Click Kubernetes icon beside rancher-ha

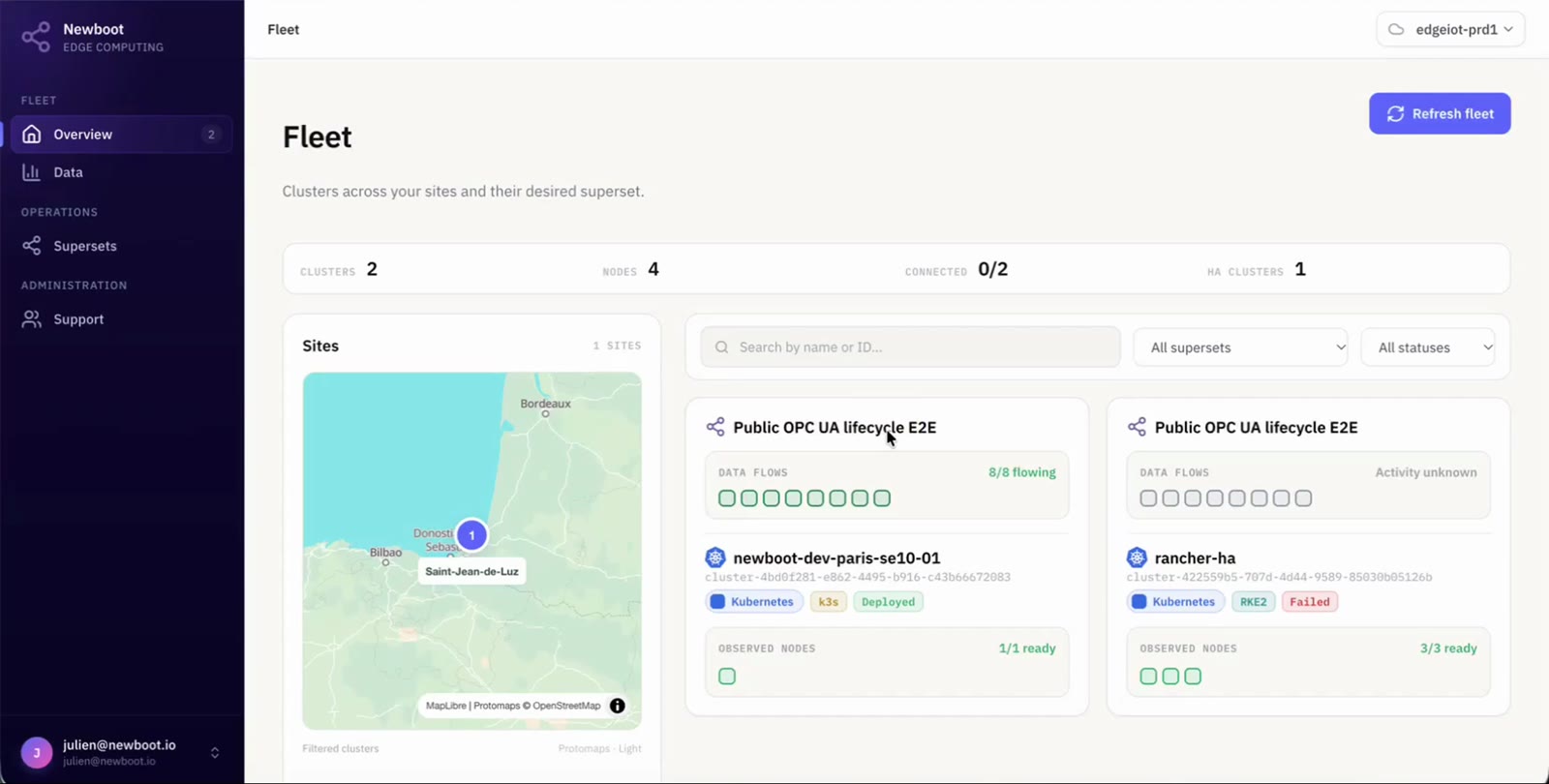pyautogui.click(x=1137, y=558)
